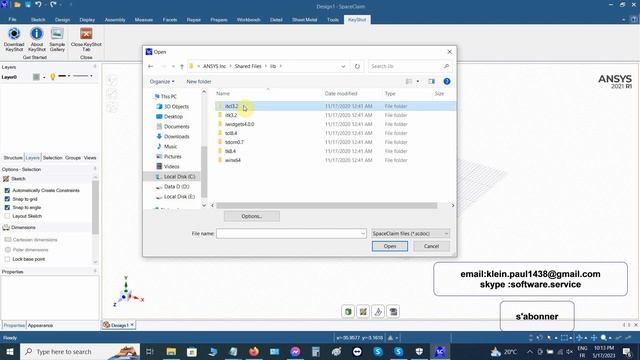Click Windows Start button
This screenshot has height=360, width=640.
(x=9, y=351)
